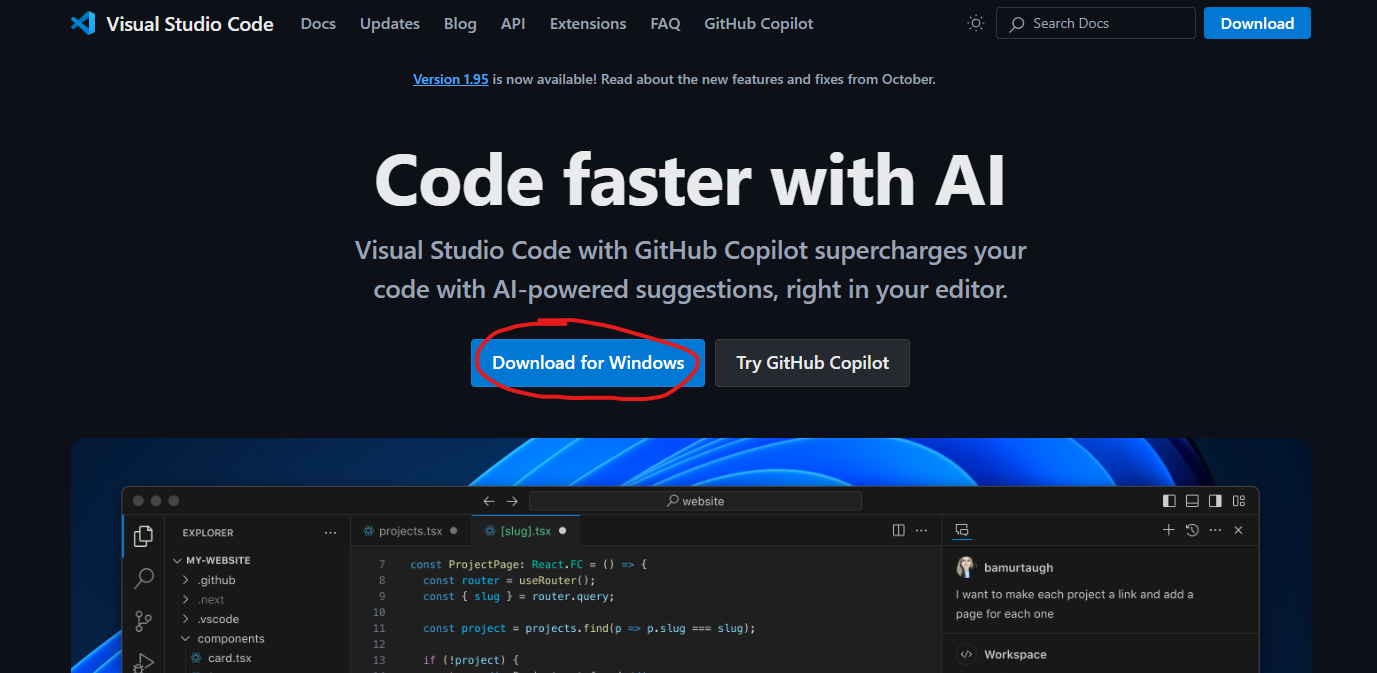The height and width of the screenshot is (673, 1377).
Task: Open the Extensions navigation link
Action: pyautogui.click(x=588, y=23)
